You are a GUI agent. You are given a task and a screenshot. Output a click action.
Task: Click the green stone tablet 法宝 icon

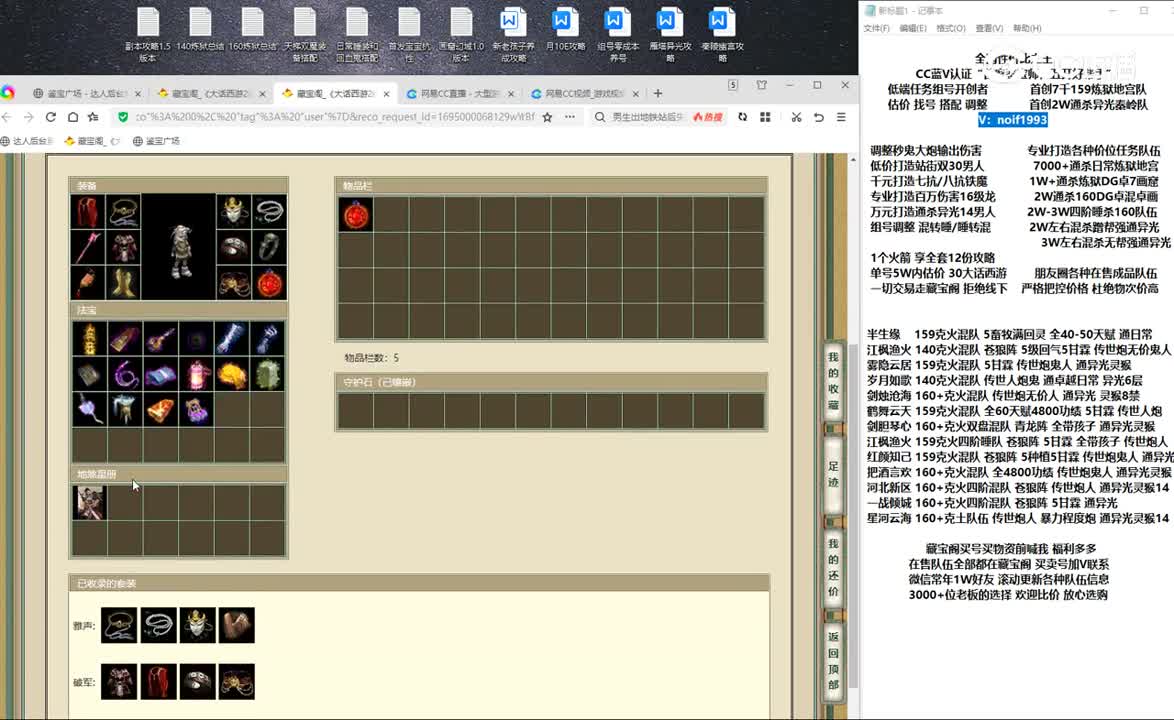[x=268, y=374]
